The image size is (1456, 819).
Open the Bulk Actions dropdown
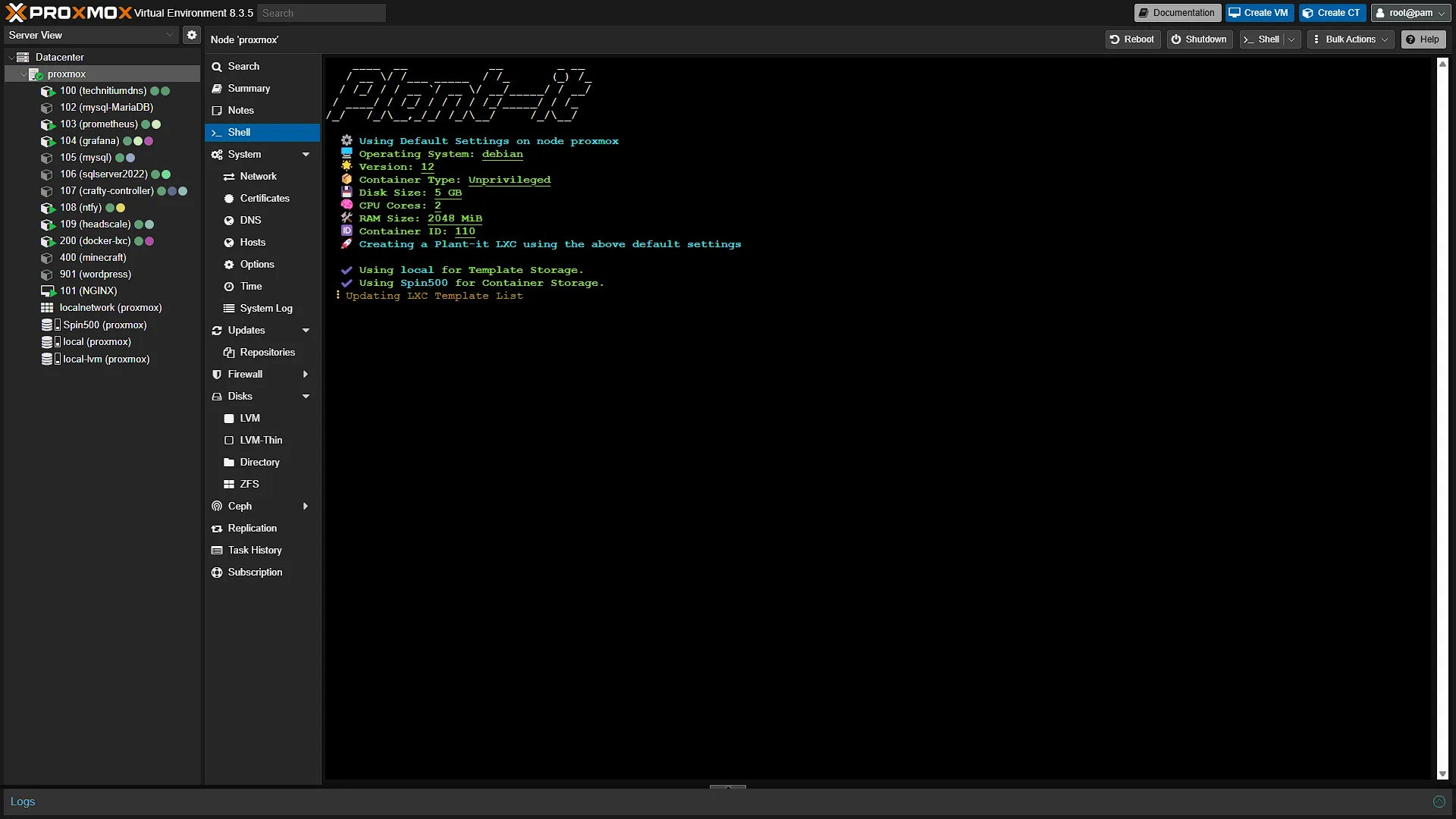(x=1351, y=39)
